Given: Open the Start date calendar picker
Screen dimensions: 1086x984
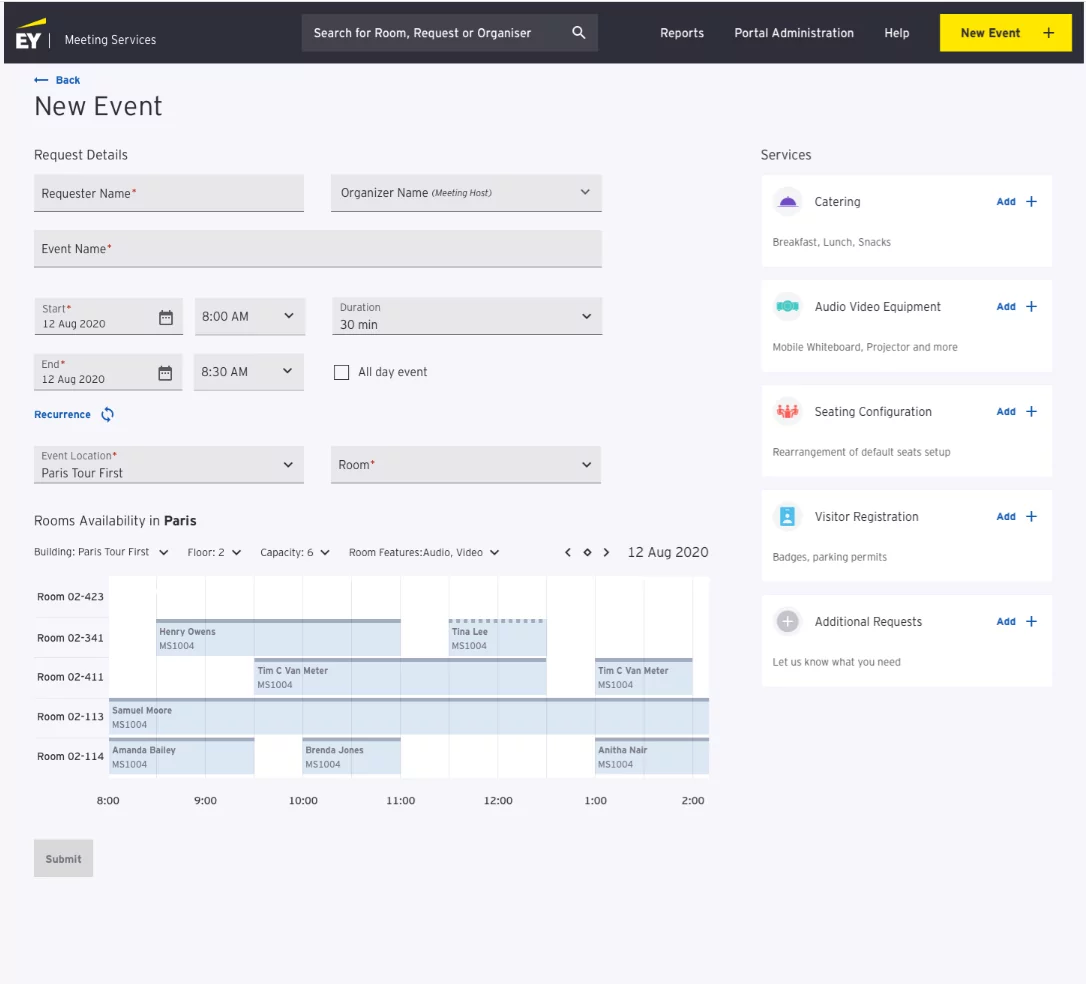Looking at the screenshot, I should pyautogui.click(x=166, y=318).
